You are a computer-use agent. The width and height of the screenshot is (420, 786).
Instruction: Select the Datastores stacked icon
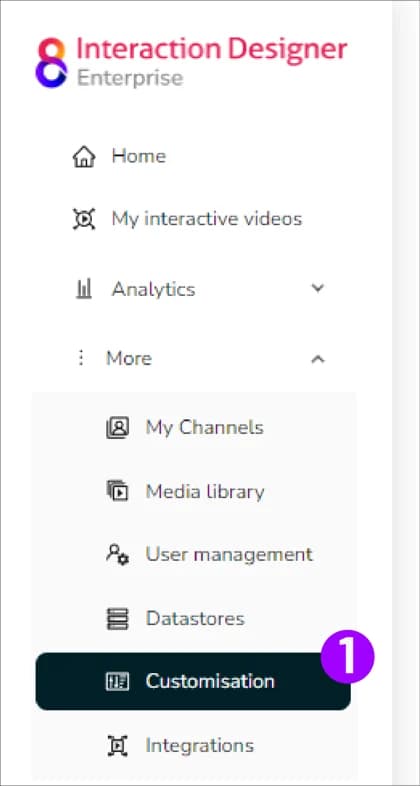tap(118, 619)
